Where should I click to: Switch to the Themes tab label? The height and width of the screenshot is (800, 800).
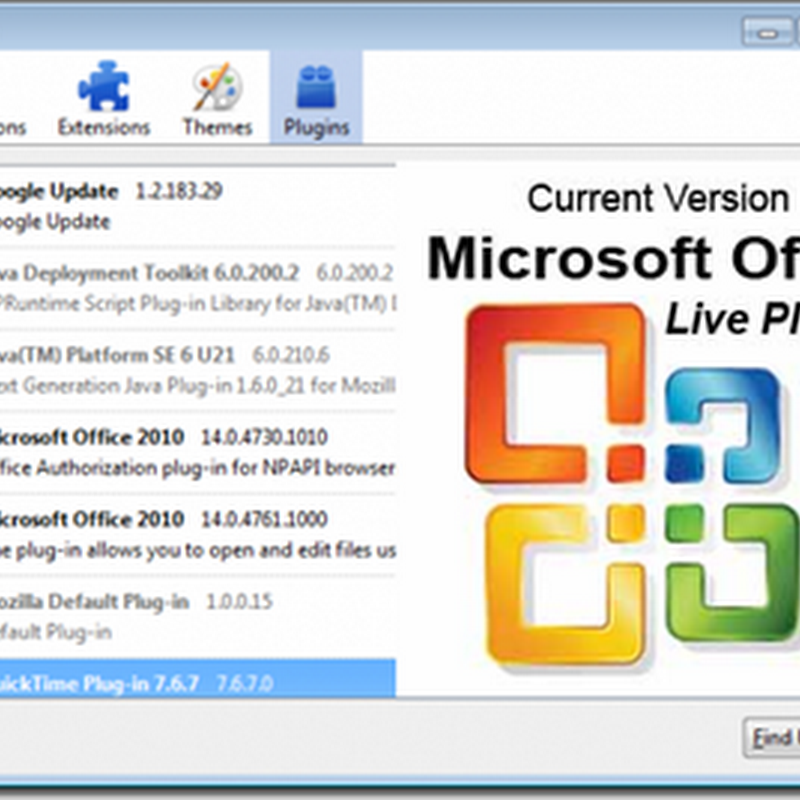coord(218,127)
